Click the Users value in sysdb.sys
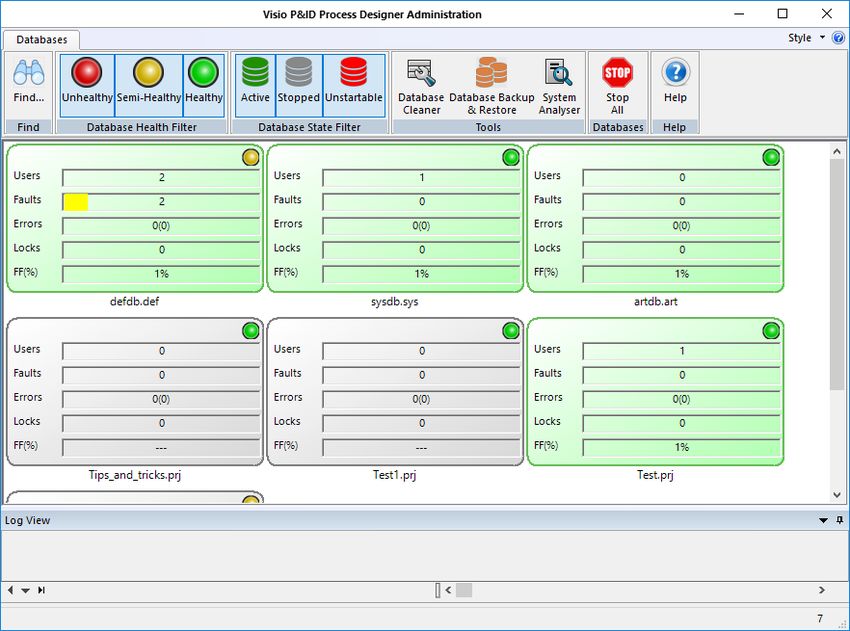The height and width of the screenshot is (631, 850). click(x=421, y=178)
